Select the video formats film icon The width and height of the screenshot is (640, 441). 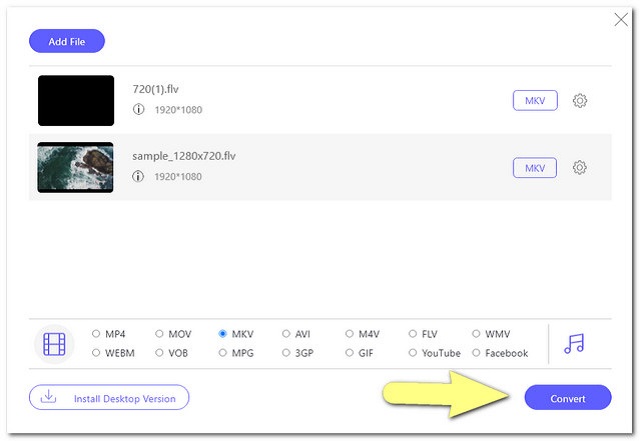[x=54, y=344]
